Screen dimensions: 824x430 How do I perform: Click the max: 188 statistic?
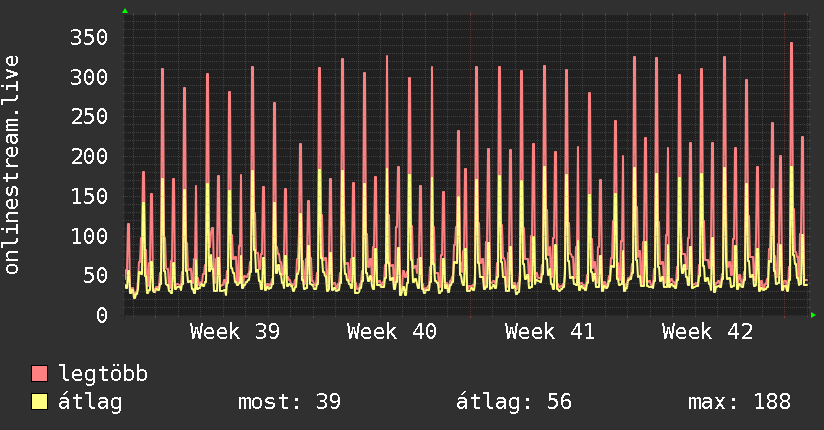[x=739, y=402]
